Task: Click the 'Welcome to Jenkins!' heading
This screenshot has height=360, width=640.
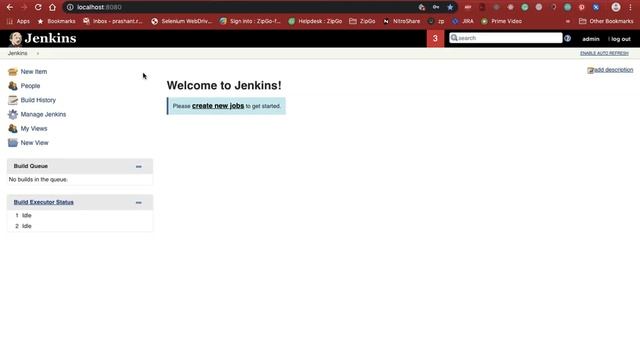Action: pos(224,85)
